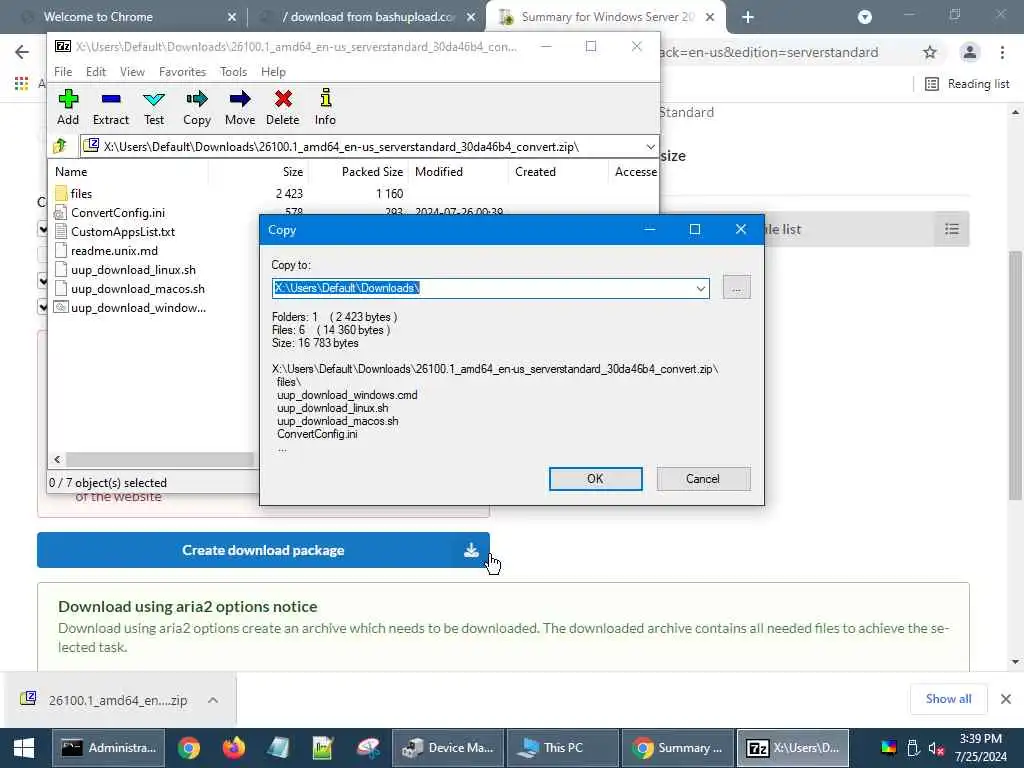Open Chrome three-dot menu

[x=1002, y=52]
